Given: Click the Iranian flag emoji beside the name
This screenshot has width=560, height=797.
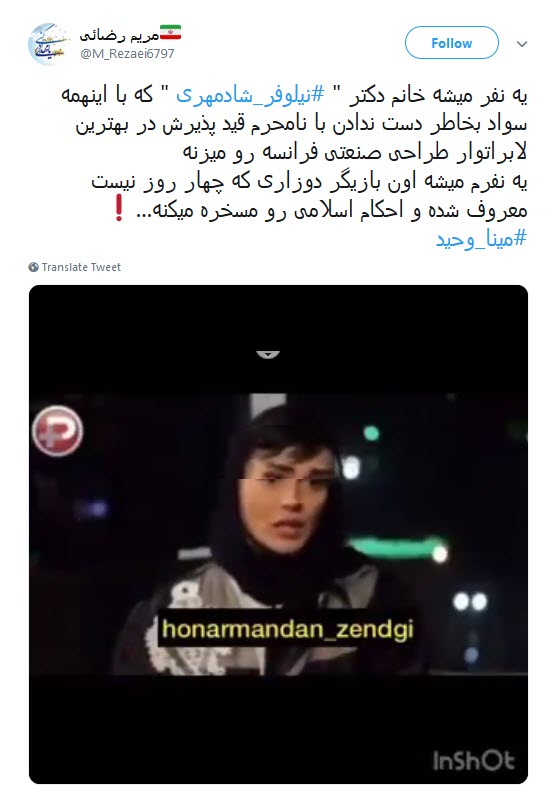Looking at the screenshot, I should pos(170,33).
